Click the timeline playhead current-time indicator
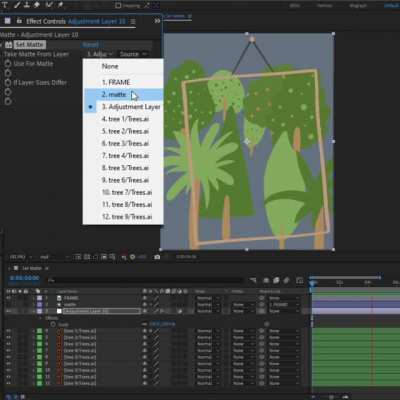The height and width of the screenshot is (400, 400). point(313,283)
